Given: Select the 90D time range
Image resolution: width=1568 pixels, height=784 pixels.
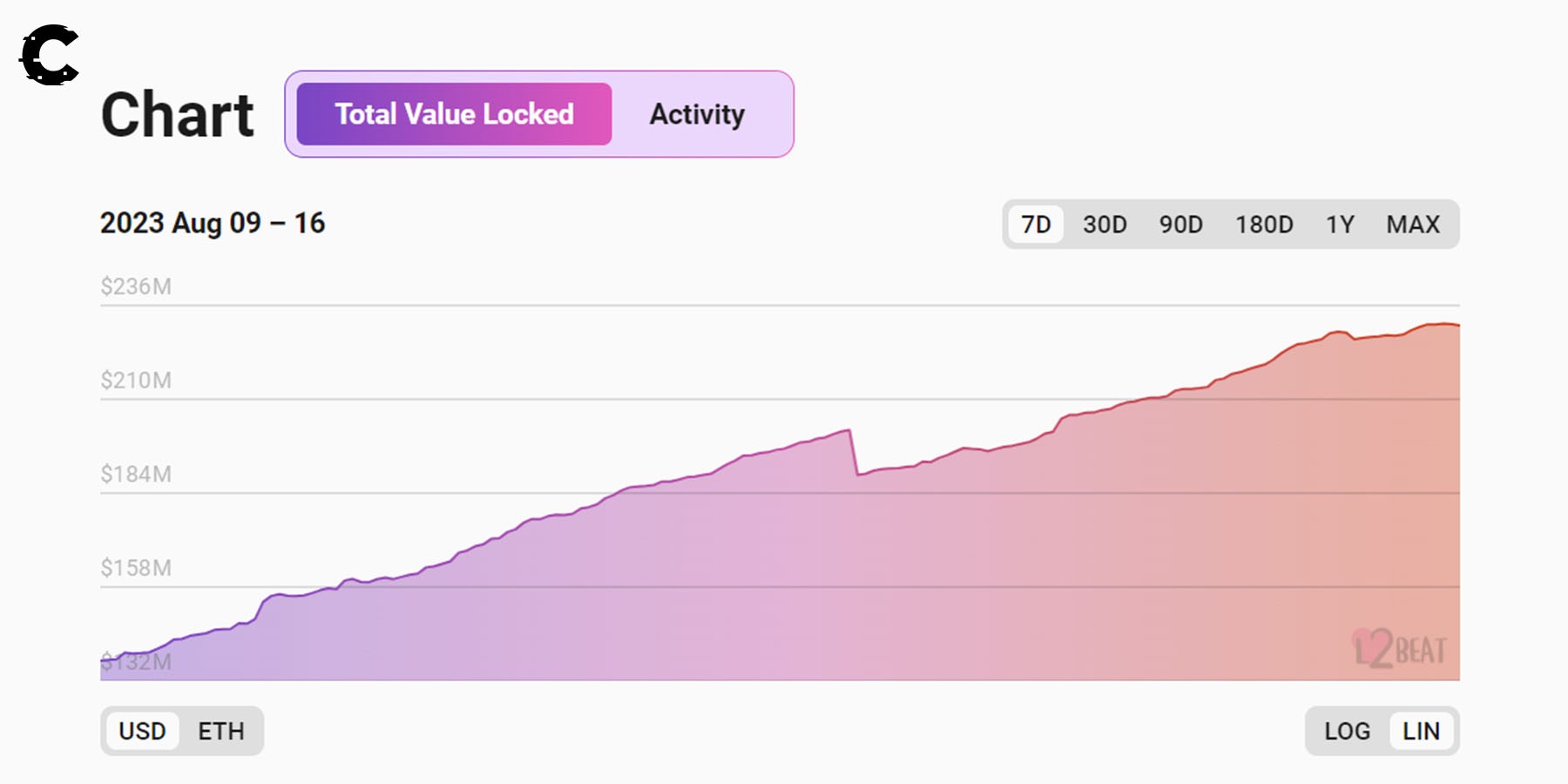Looking at the screenshot, I should [x=1180, y=225].
